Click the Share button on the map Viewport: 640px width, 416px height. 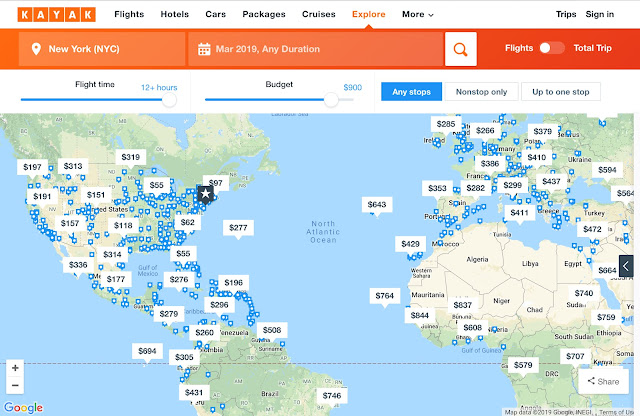point(603,381)
